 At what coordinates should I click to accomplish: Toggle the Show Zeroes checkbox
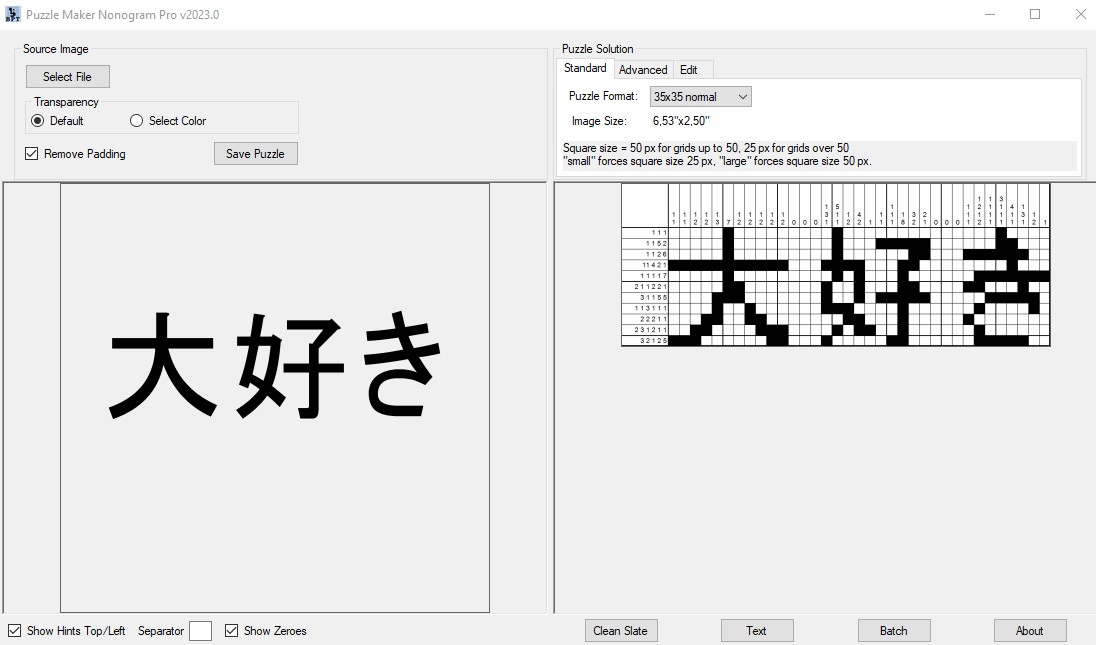[231, 630]
